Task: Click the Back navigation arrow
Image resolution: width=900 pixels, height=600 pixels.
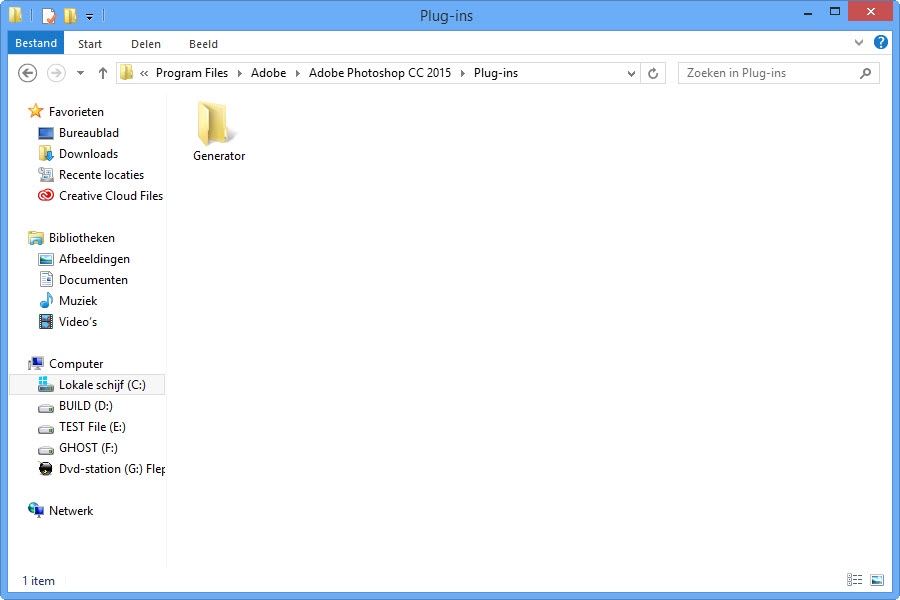Action: [28, 73]
